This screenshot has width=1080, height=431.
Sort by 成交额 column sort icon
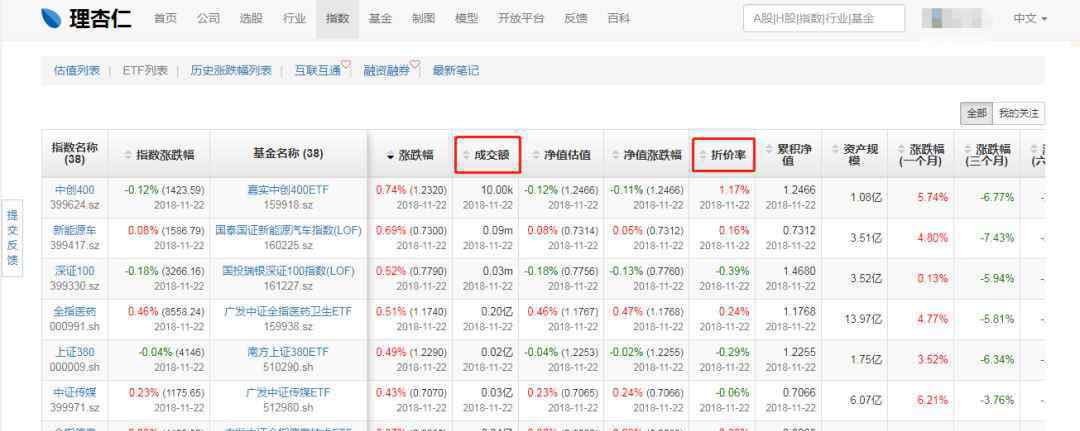pos(466,156)
